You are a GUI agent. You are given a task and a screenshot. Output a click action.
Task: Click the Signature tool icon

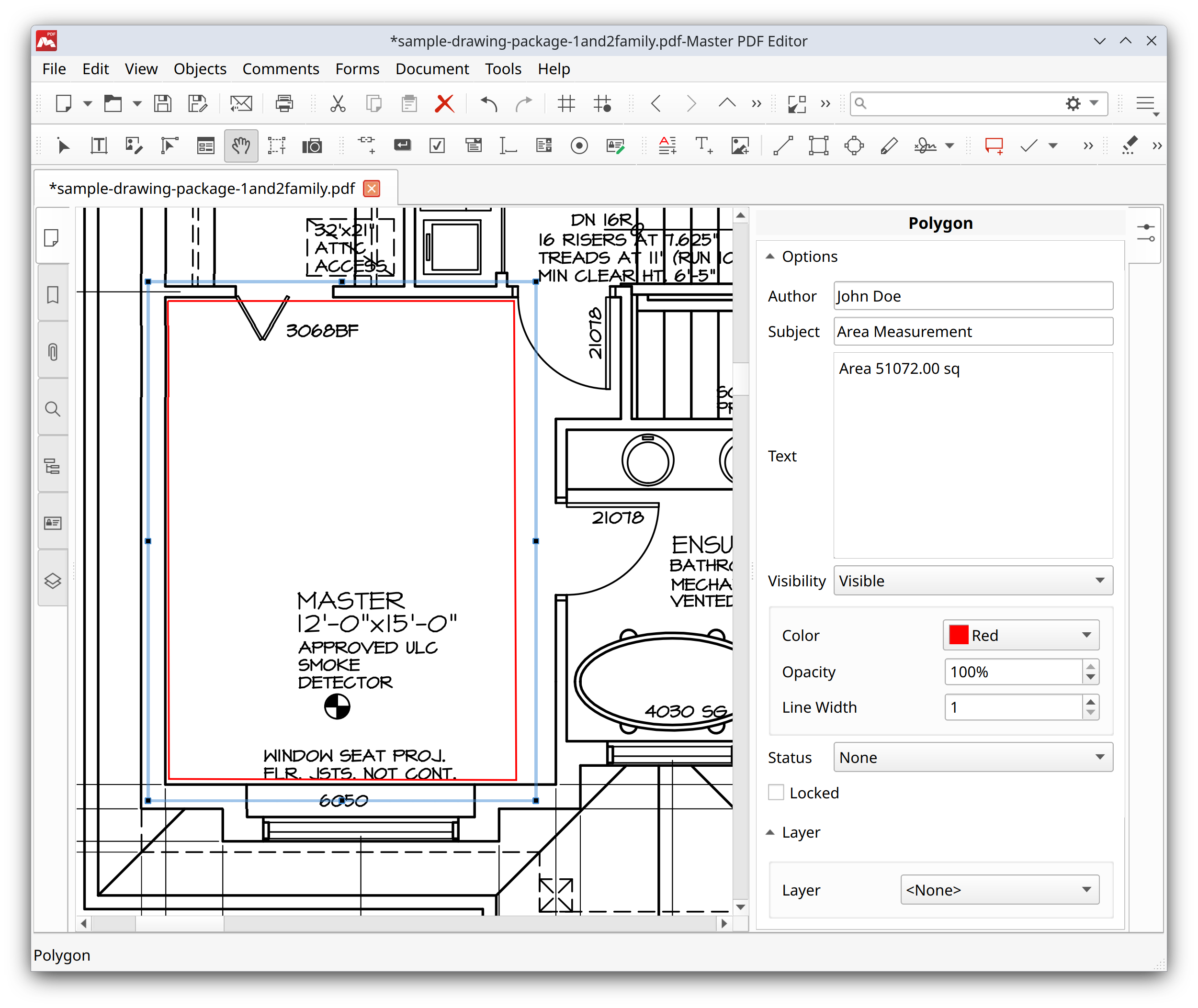coord(925,145)
